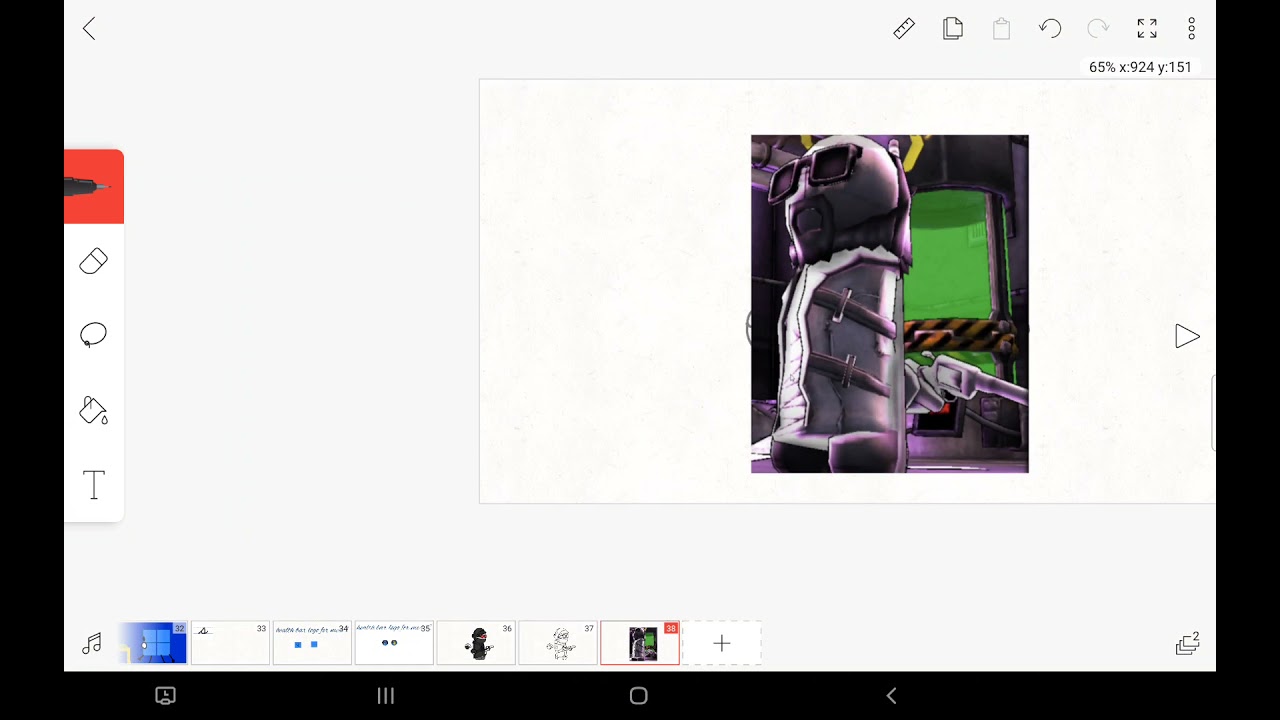Select the Lasso selection tool
The width and height of the screenshot is (1280, 720).
[94, 335]
